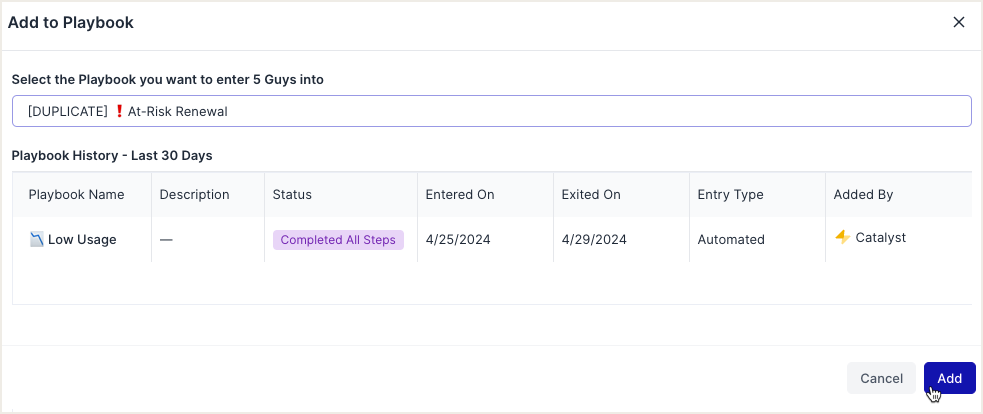Image resolution: width=983 pixels, height=414 pixels.
Task: Click the Entry Type column header
Action: click(730, 195)
